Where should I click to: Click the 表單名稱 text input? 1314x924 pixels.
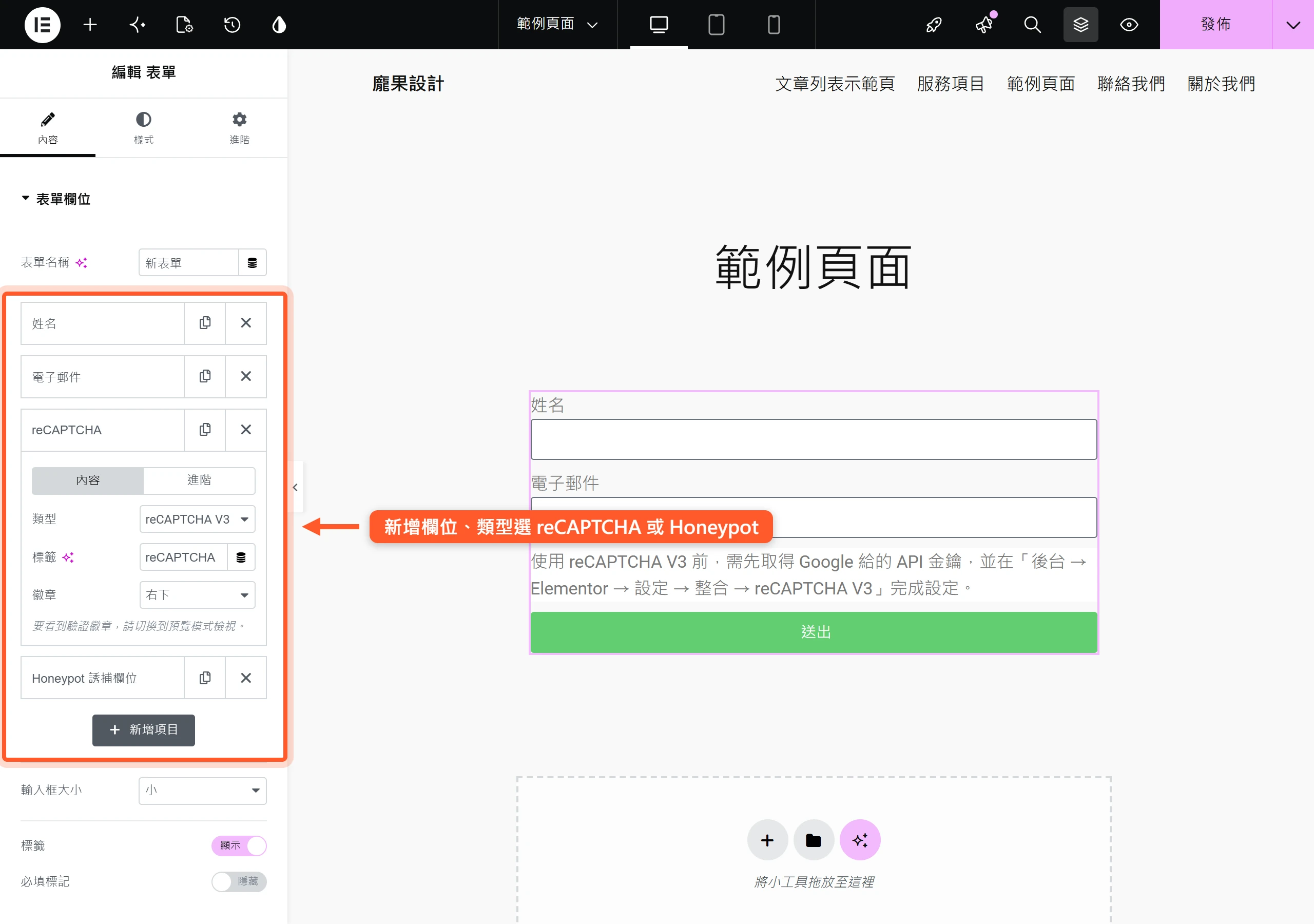188,263
